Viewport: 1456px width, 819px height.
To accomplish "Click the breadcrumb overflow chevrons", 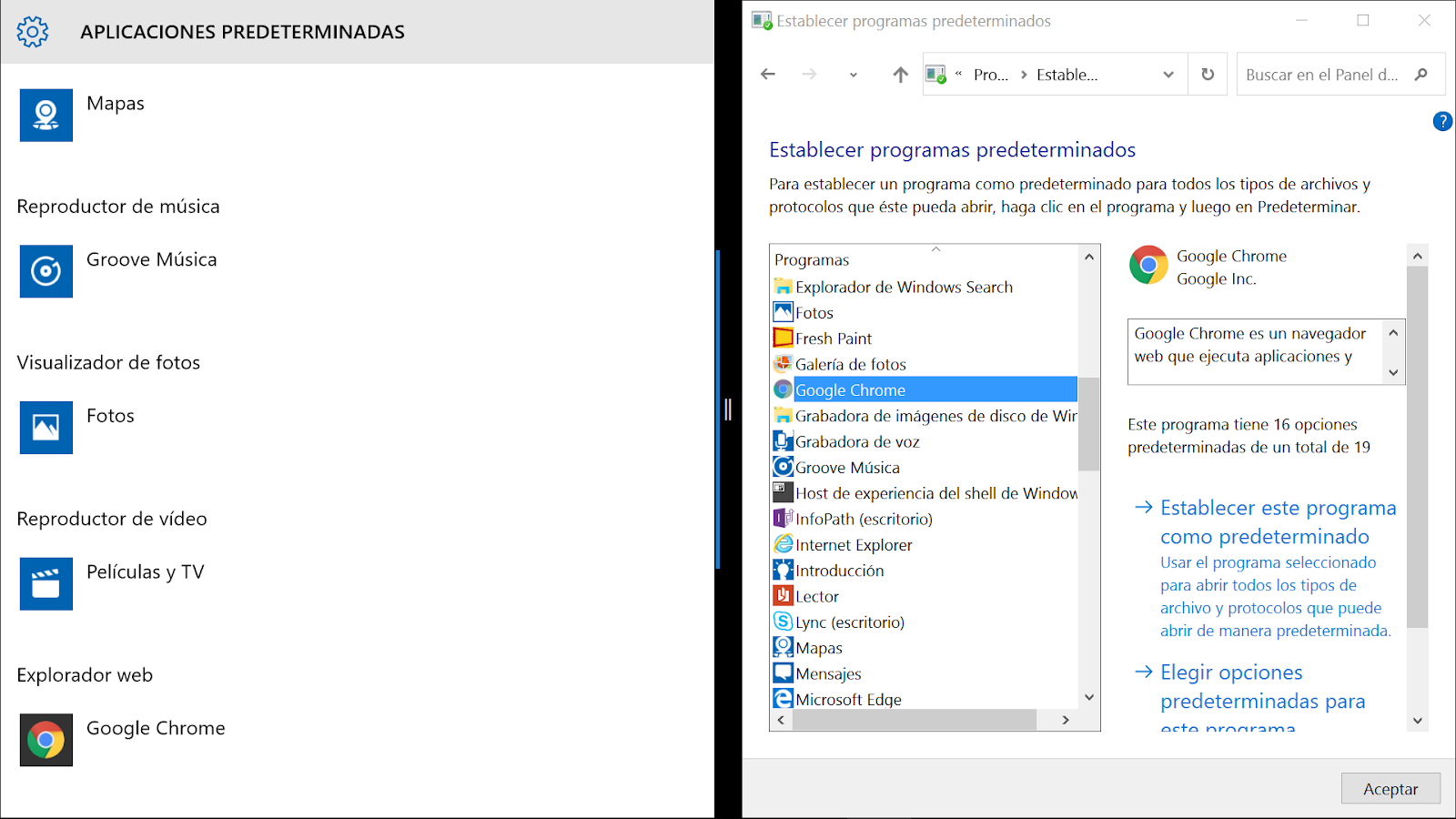I will [958, 75].
